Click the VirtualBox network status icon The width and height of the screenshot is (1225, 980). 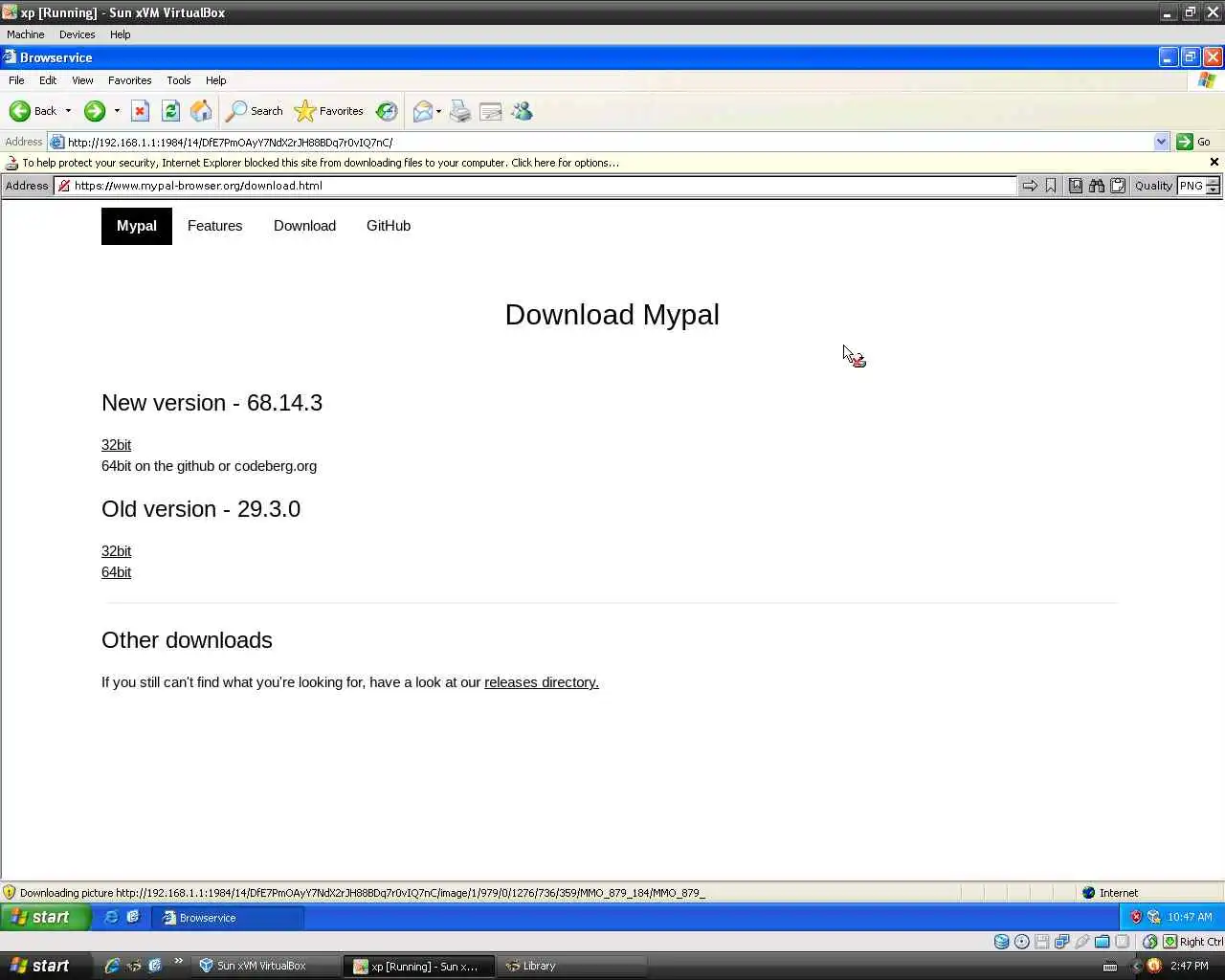[1062, 942]
